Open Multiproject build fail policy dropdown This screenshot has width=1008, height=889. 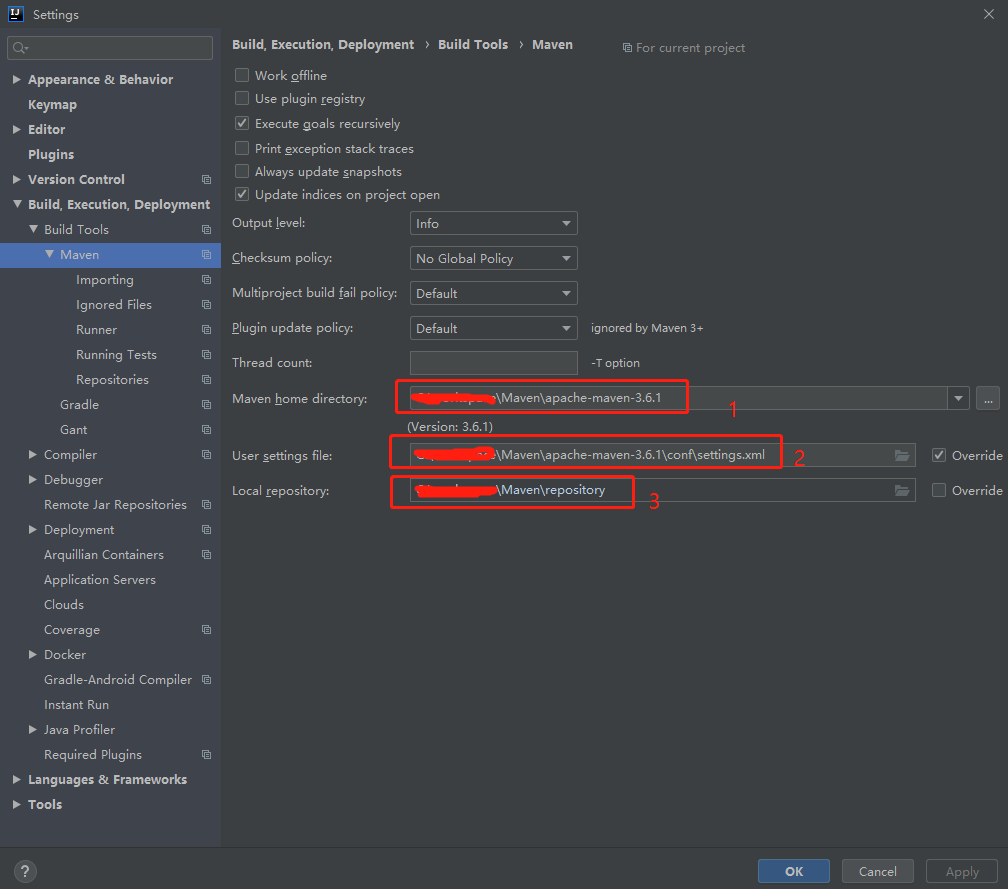tap(493, 293)
